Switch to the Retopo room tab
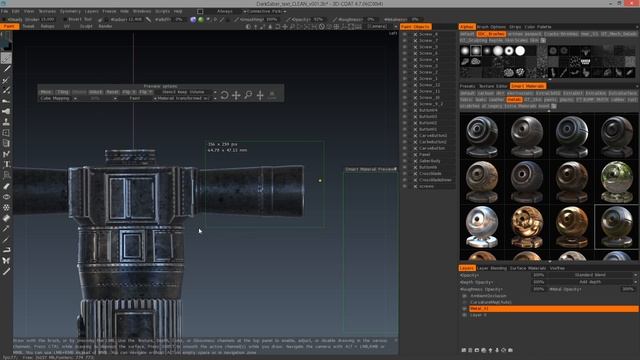 coord(47,27)
